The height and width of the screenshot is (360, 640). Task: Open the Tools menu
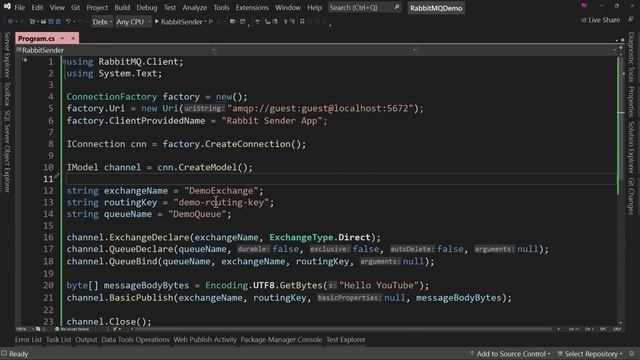(221, 7)
